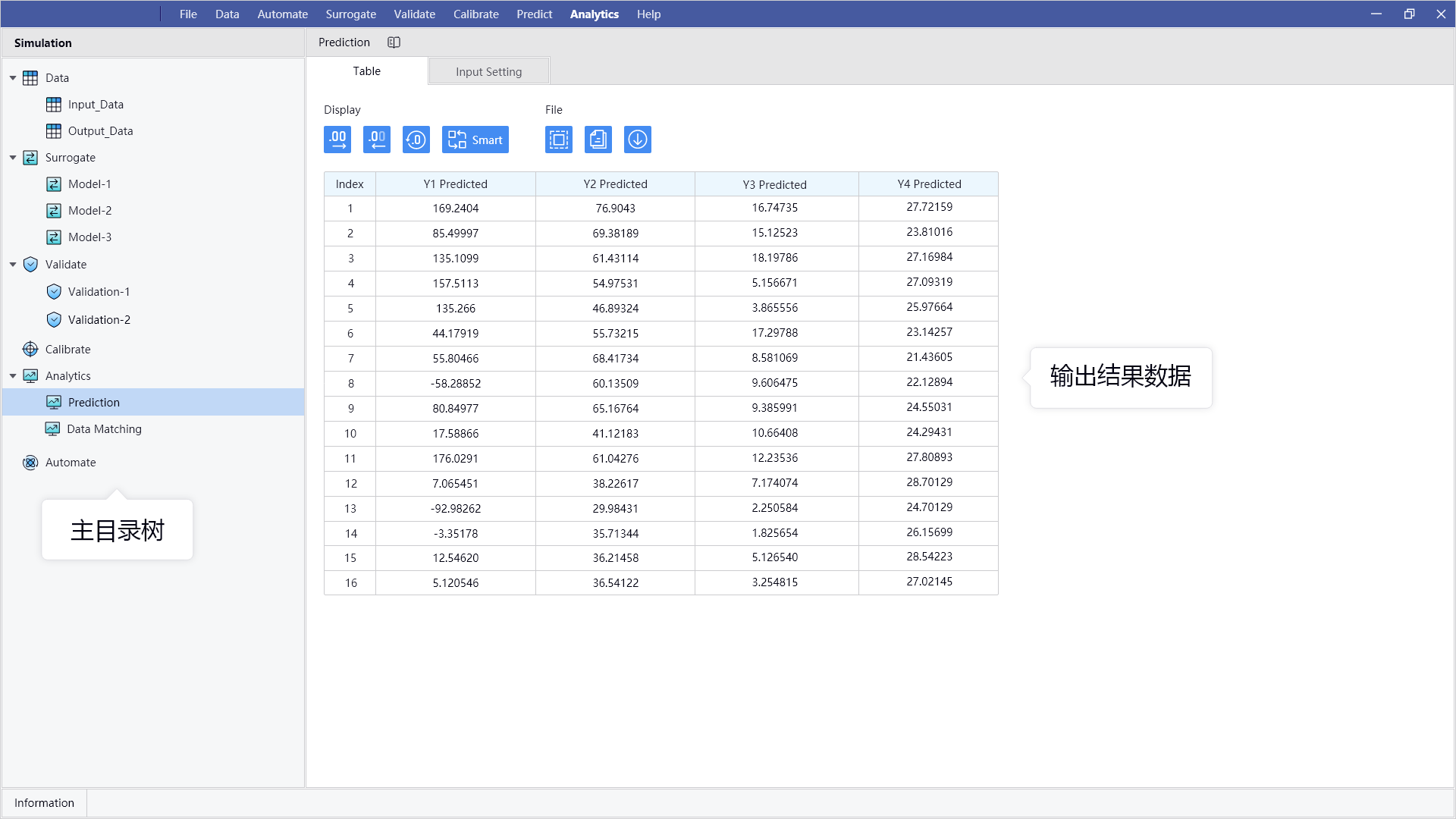Click the Output_Data table icon

tap(54, 131)
